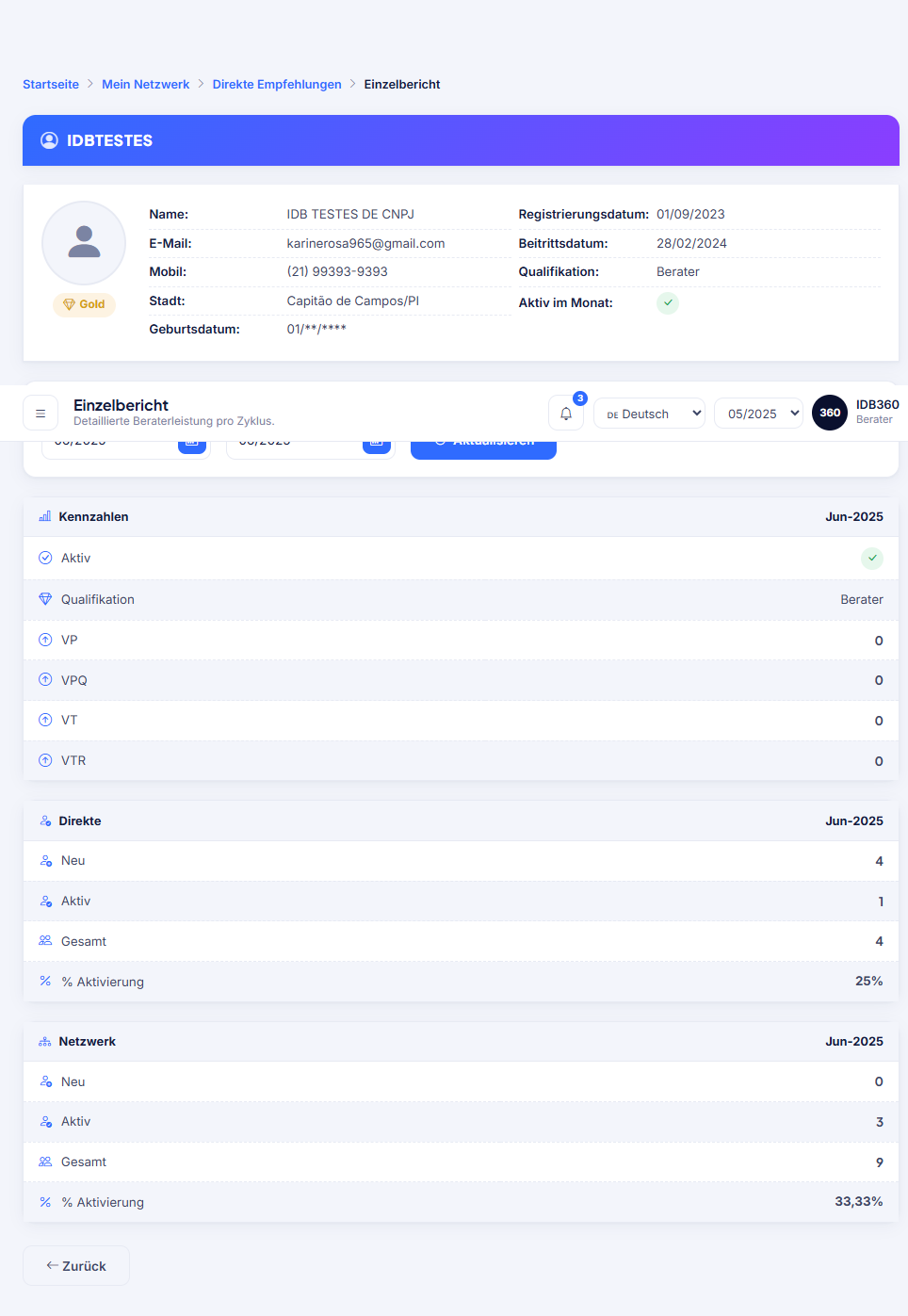Click the joining date 28/02/2024
This screenshot has width=908, height=1316.
click(691, 243)
